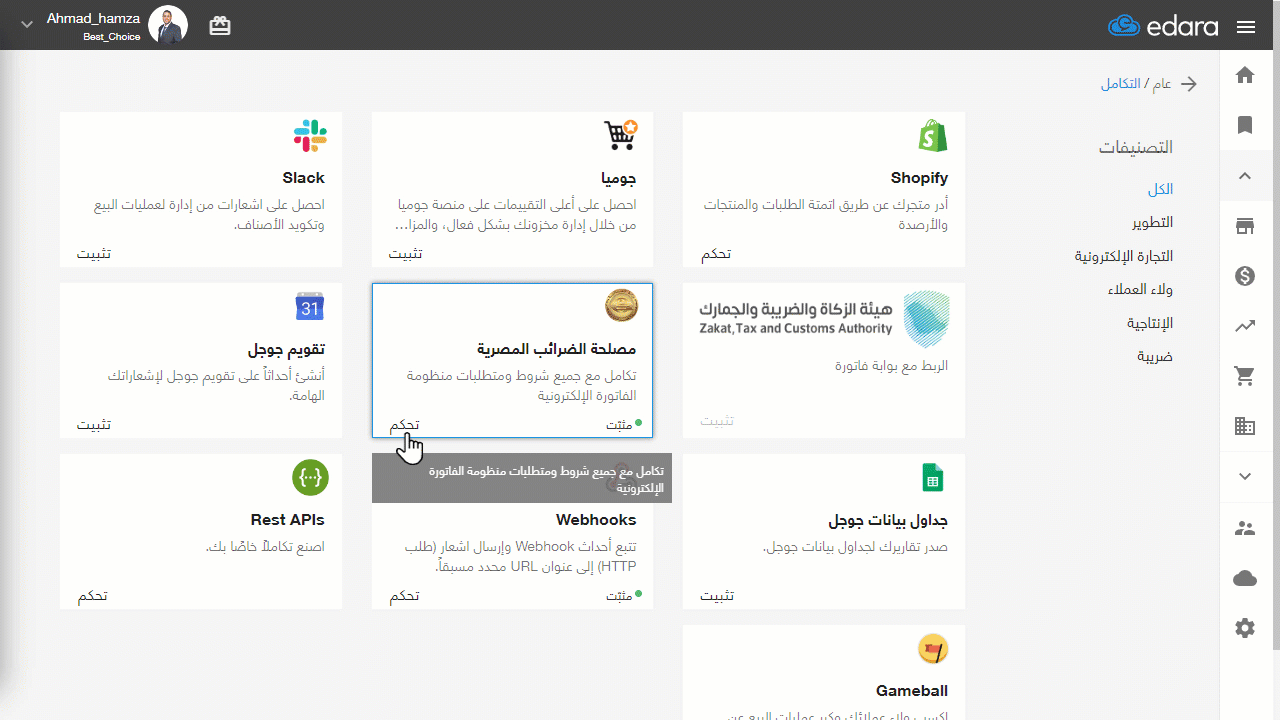The height and width of the screenshot is (720, 1280).
Task: Click تحكم on the Rest APIs card
Action: pos(93,596)
